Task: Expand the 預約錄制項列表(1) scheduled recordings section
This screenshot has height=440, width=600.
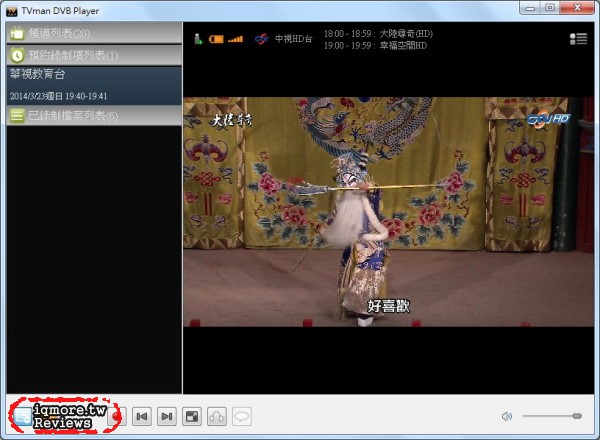Action: pos(94,55)
